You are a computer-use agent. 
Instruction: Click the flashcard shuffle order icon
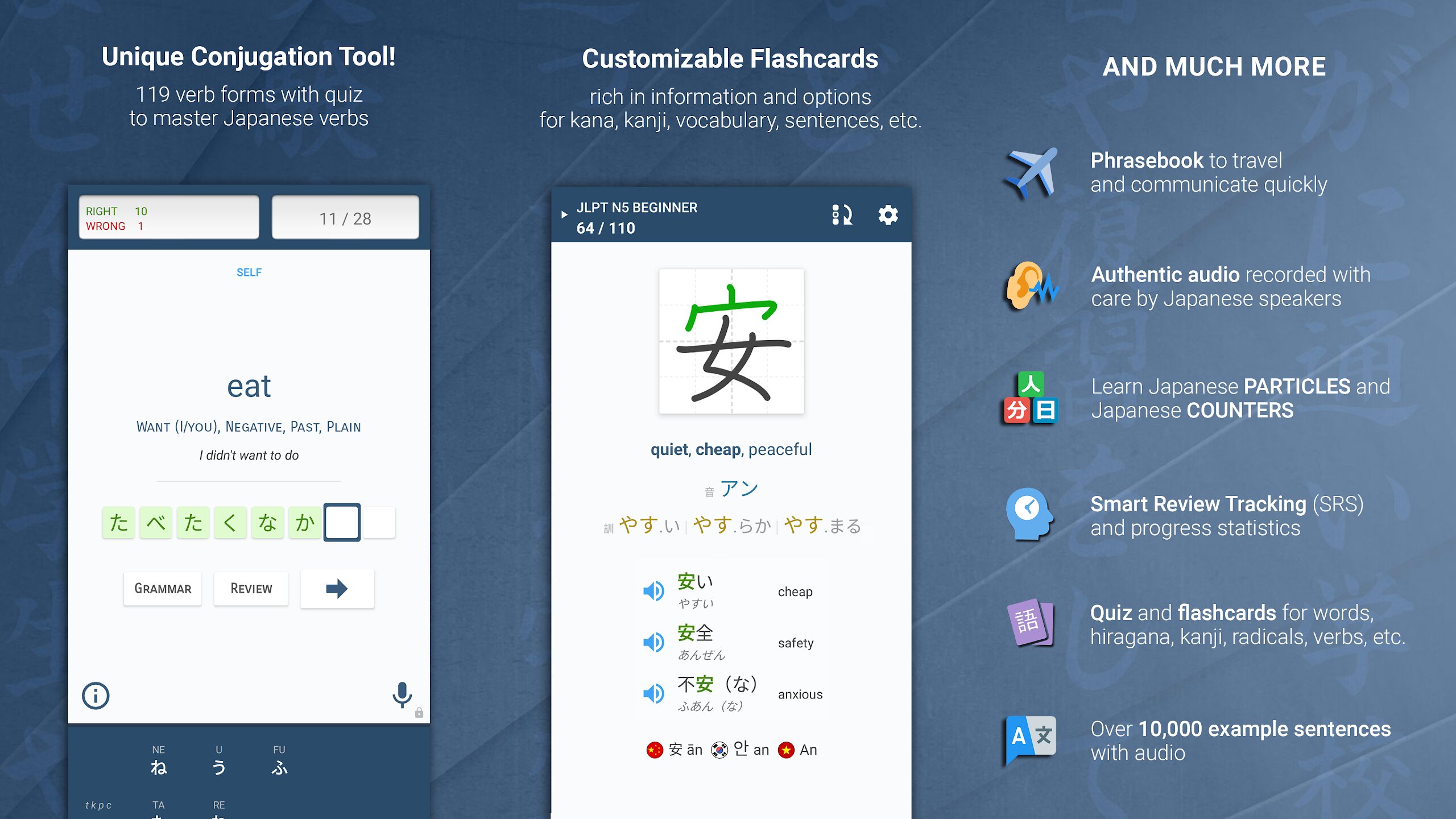(x=842, y=215)
